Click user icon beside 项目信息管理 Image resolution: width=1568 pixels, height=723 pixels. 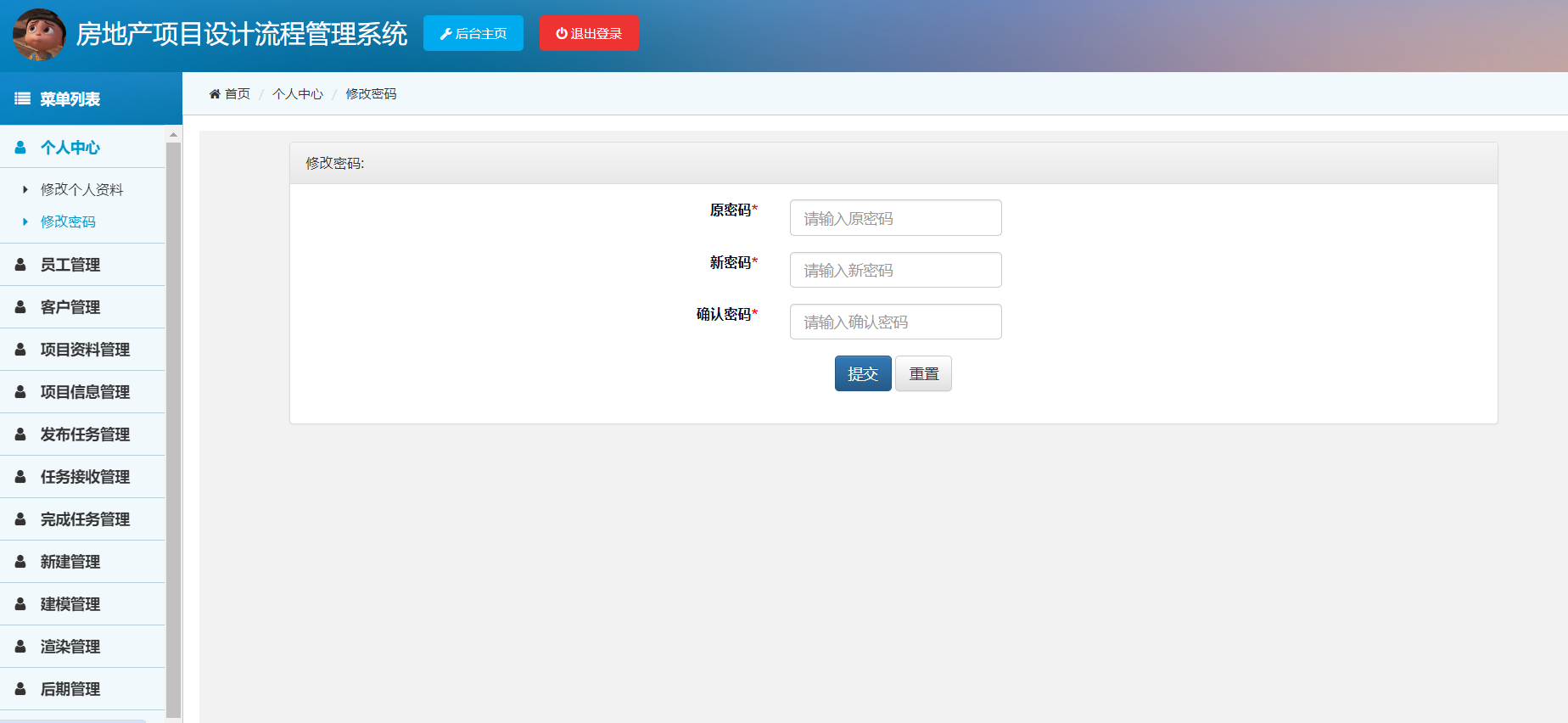(x=20, y=392)
